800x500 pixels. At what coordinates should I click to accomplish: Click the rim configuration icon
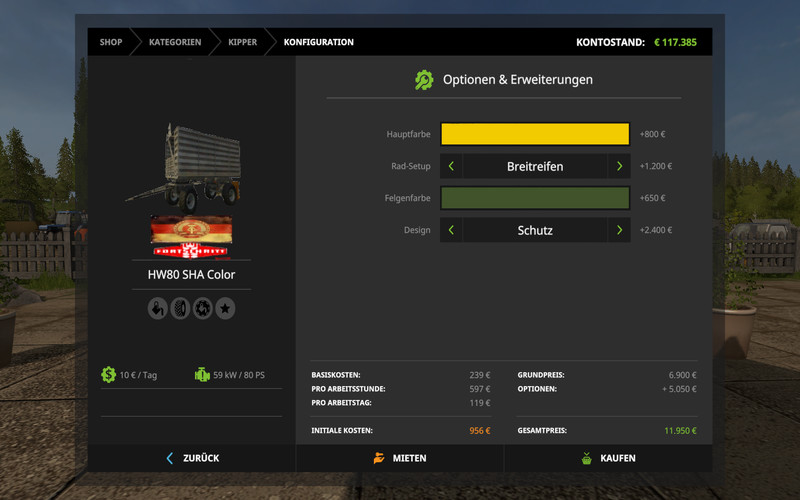pyautogui.click(x=203, y=309)
